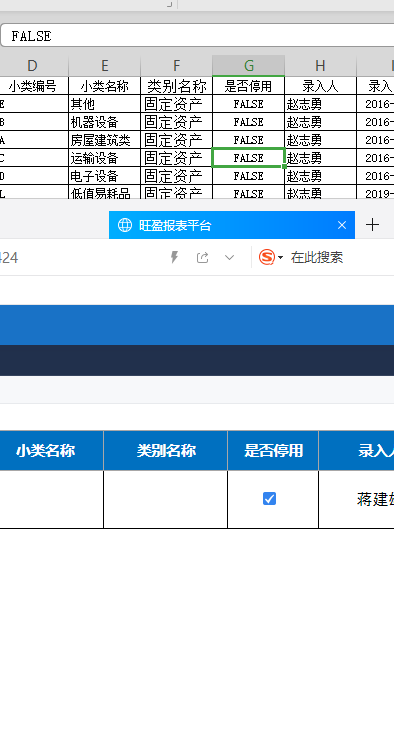Screen dimensions: 394x744
Task: Open the search engine selector arrow
Action: coord(280,258)
